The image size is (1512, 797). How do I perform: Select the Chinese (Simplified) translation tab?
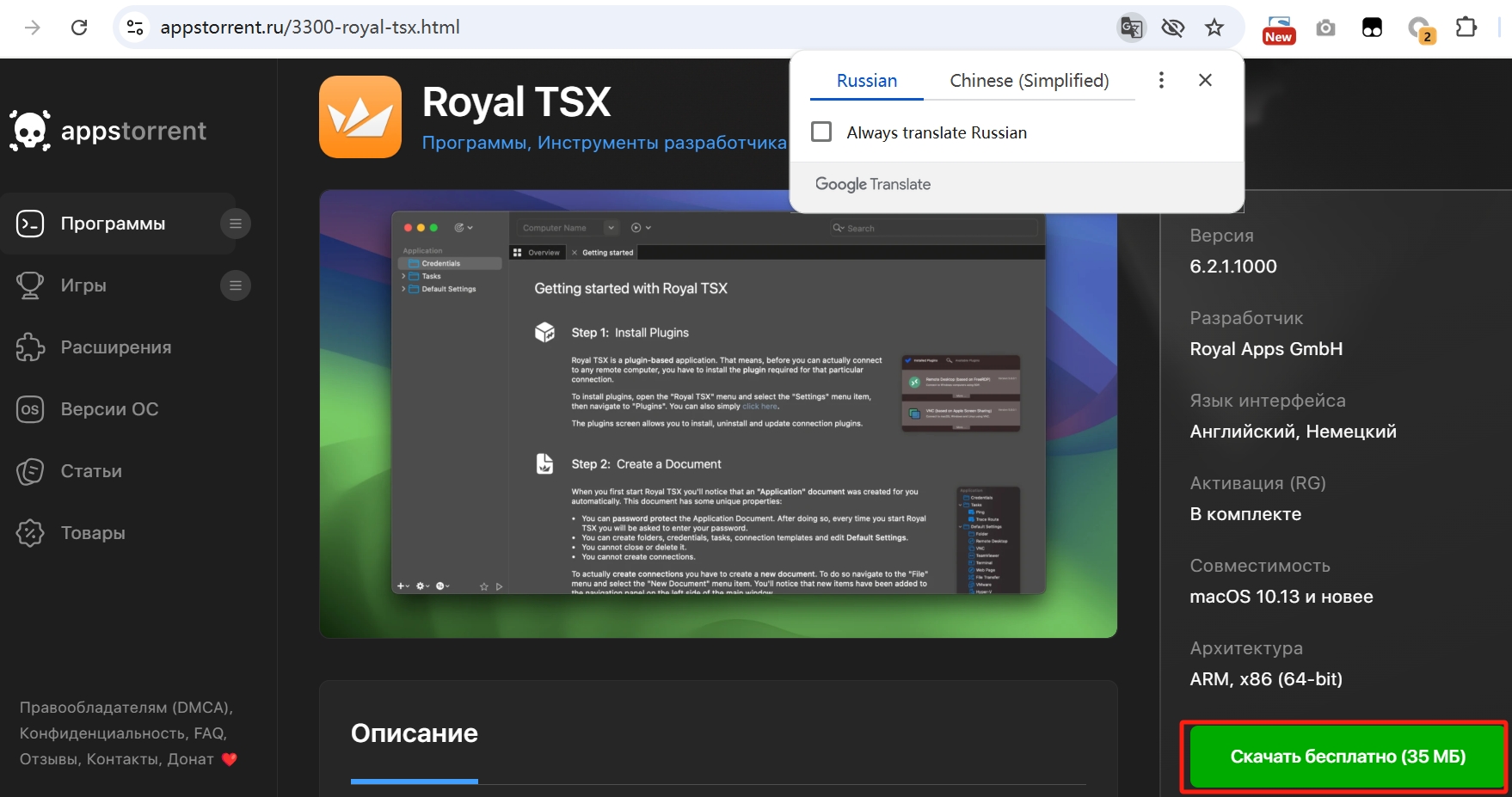pyautogui.click(x=1029, y=81)
